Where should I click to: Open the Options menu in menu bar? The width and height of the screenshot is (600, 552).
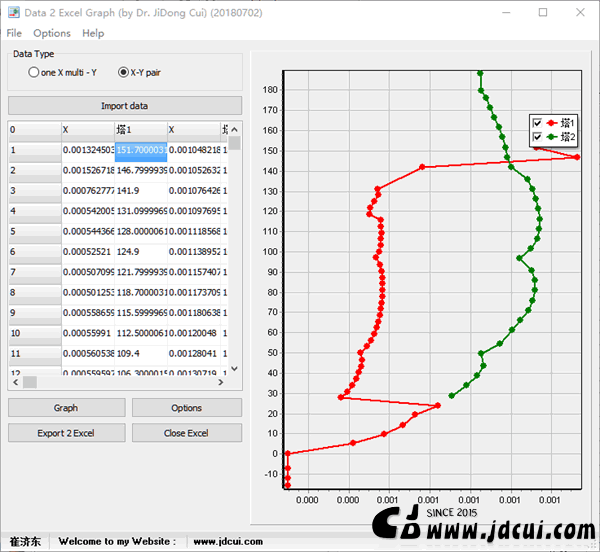pyautogui.click(x=52, y=33)
